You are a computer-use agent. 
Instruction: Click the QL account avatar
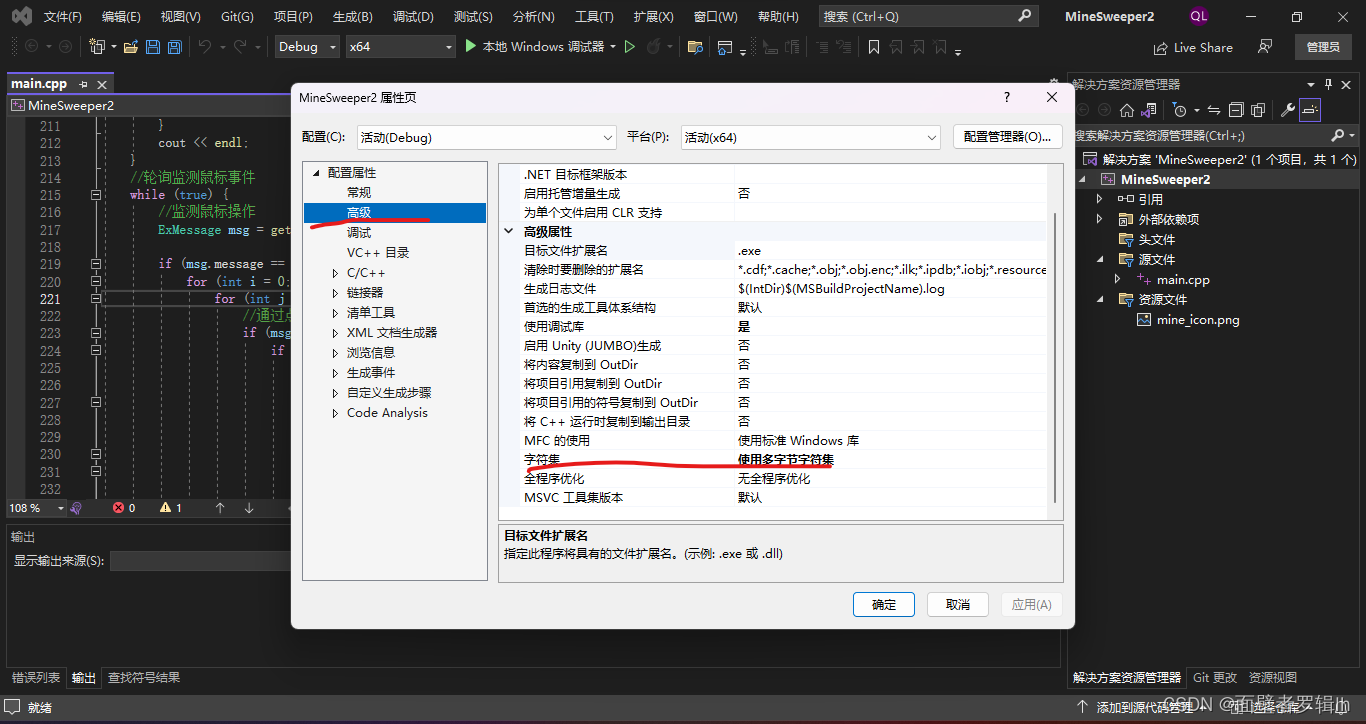1199,16
